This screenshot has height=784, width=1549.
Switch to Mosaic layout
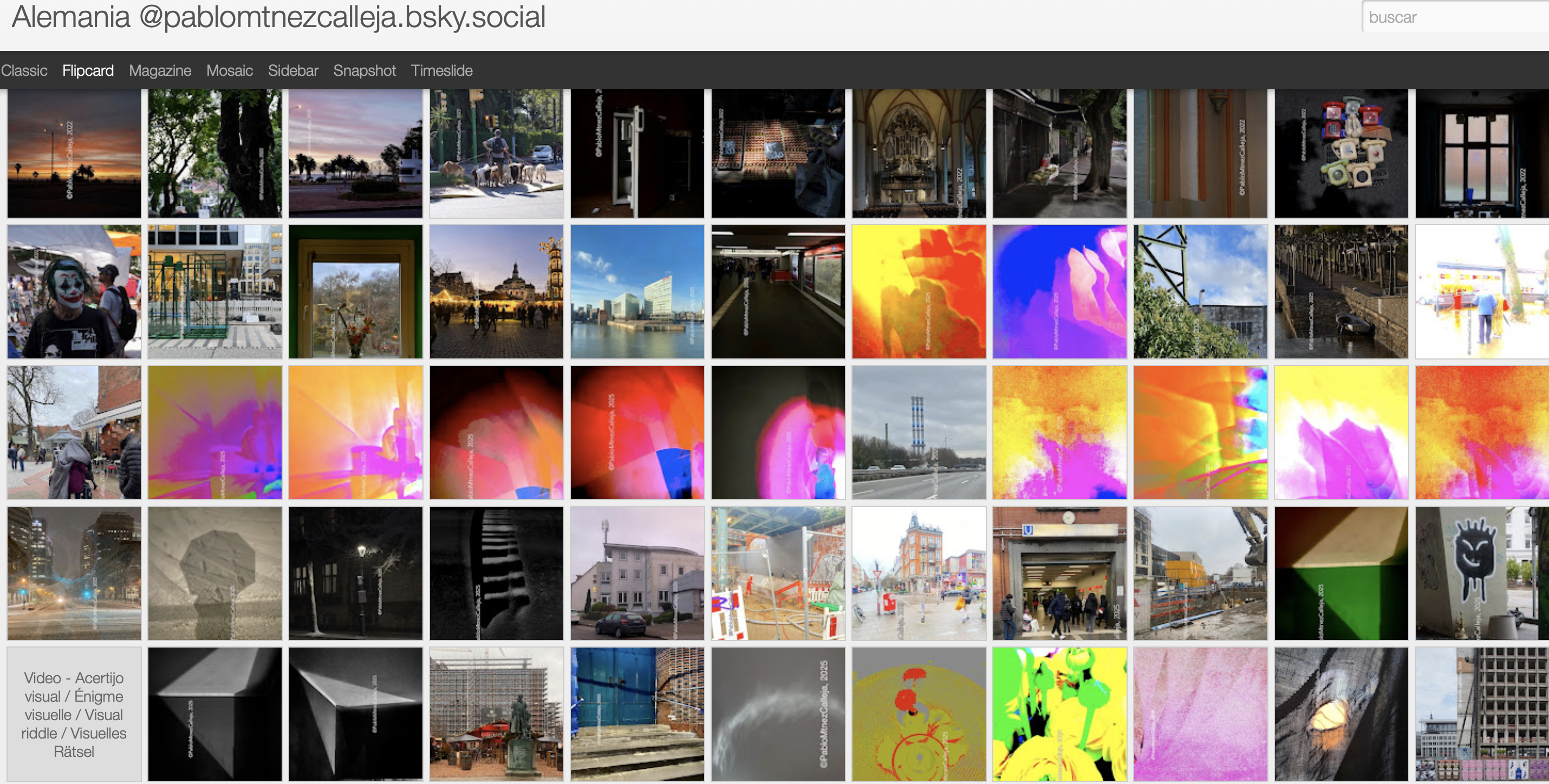click(x=229, y=70)
